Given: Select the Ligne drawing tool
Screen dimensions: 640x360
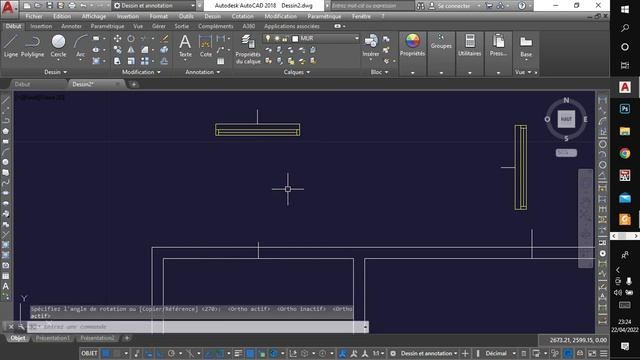Looking at the screenshot, I should [x=11, y=46].
